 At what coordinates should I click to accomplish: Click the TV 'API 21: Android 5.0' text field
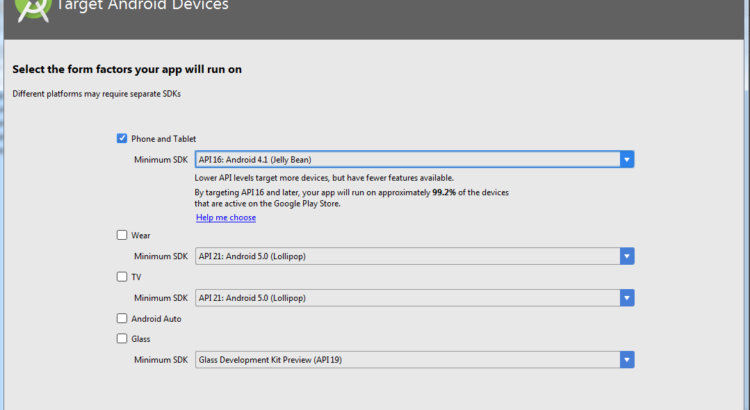405,298
